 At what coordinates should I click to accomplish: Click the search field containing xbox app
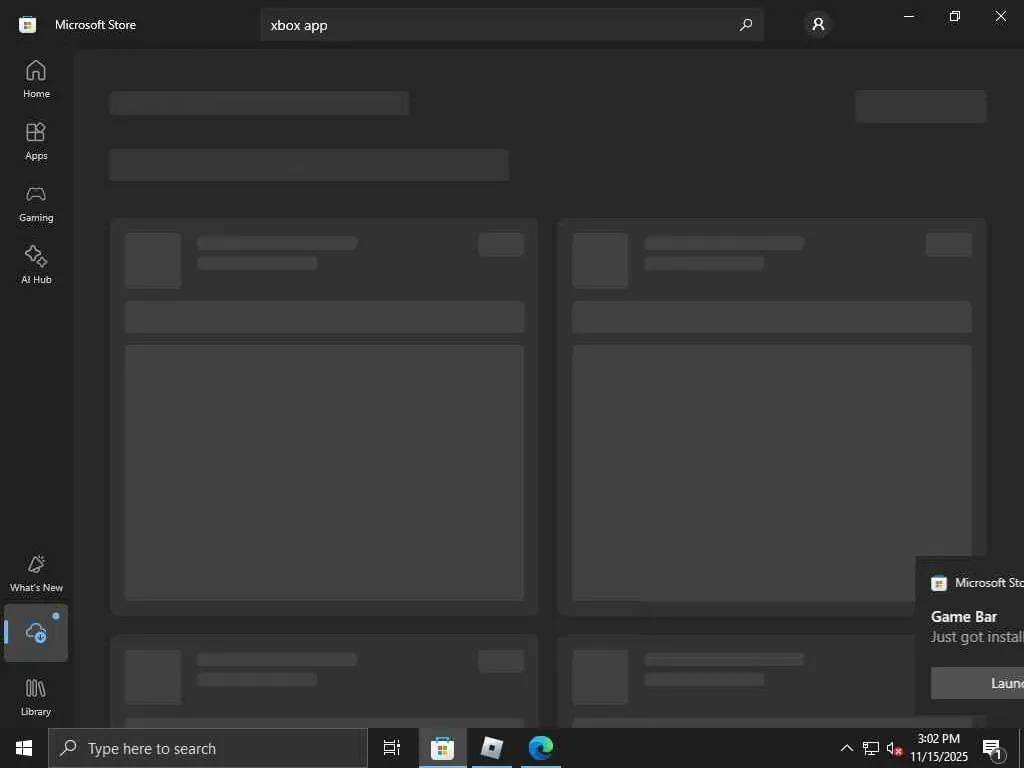(511, 25)
